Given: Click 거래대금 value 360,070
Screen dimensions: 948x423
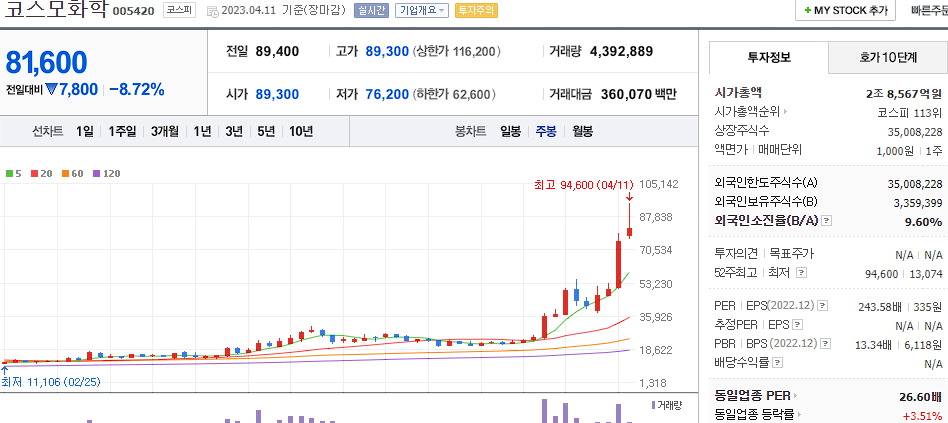Looking at the screenshot, I should point(626,94).
